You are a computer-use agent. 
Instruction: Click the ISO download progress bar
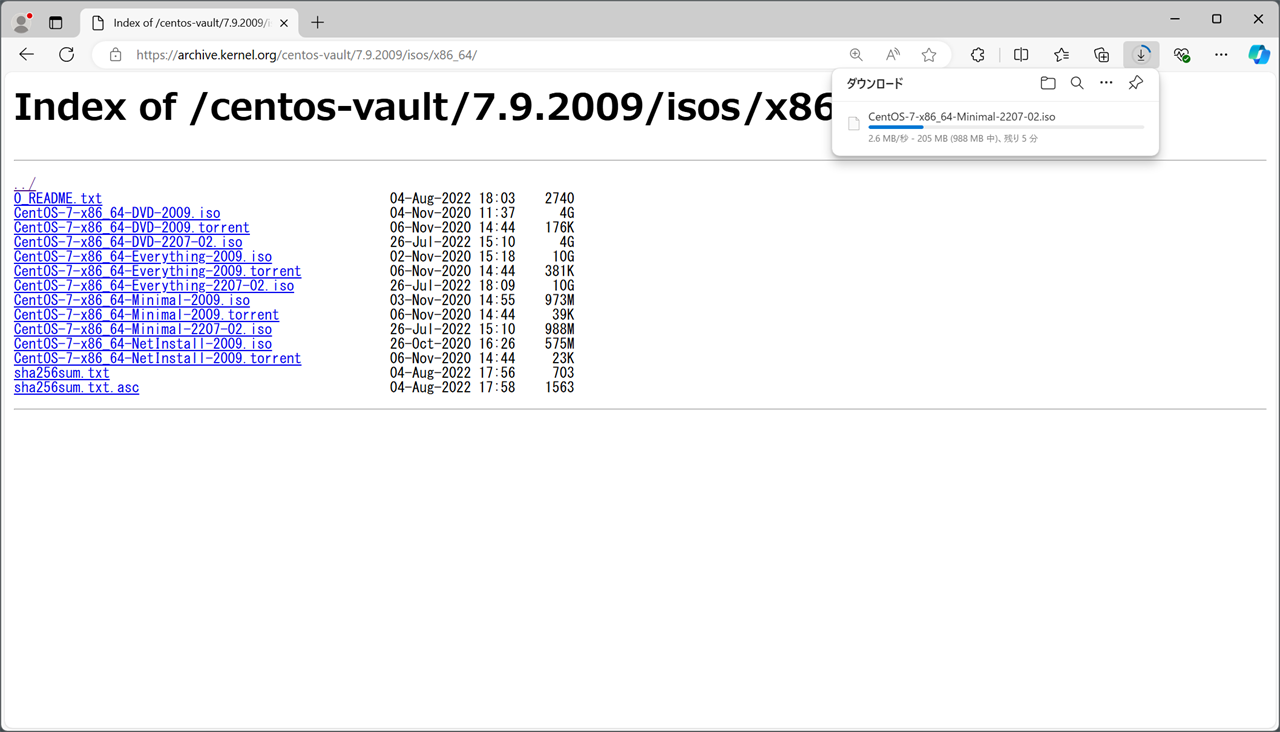tap(1005, 128)
